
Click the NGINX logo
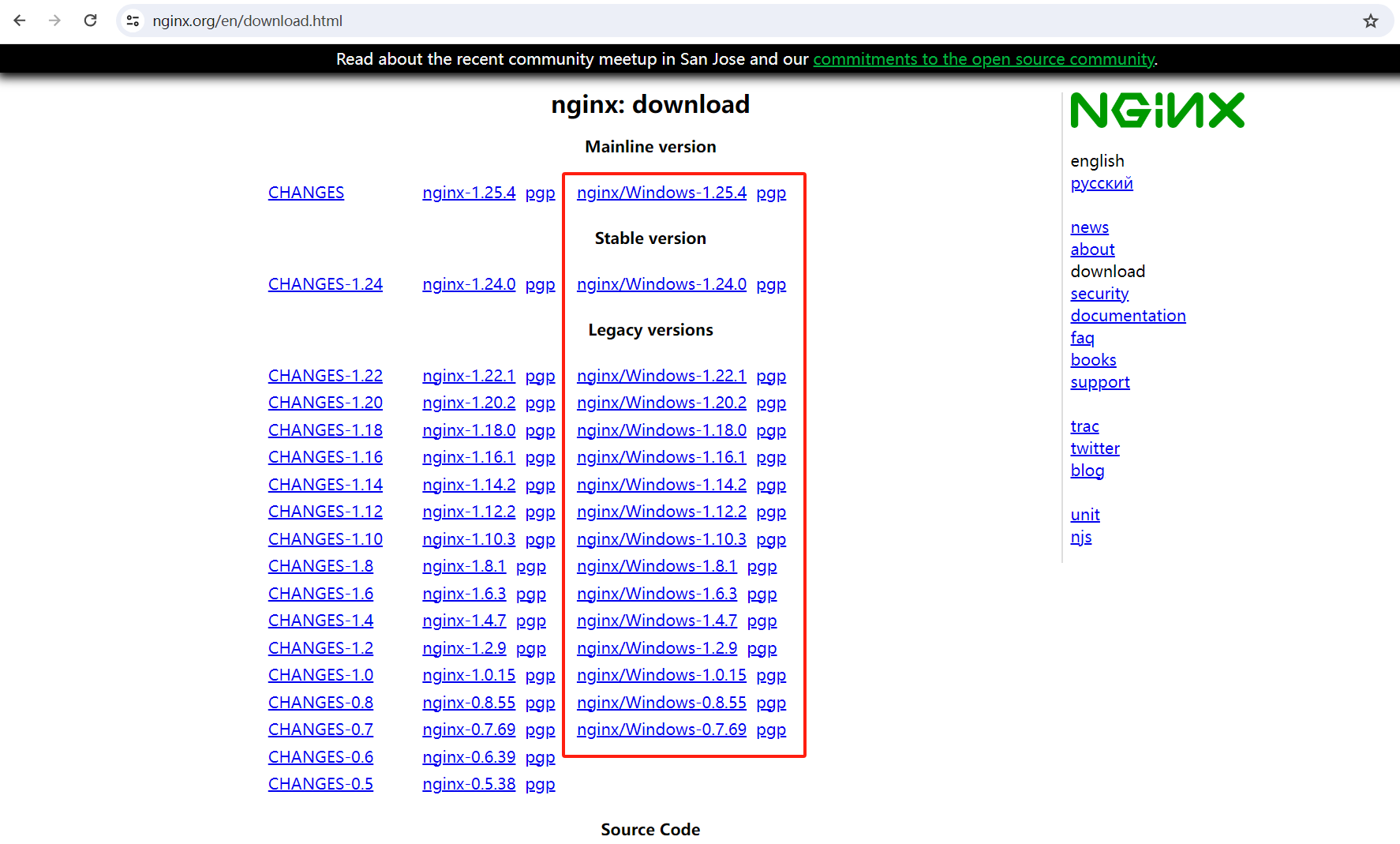coord(1157,111)
